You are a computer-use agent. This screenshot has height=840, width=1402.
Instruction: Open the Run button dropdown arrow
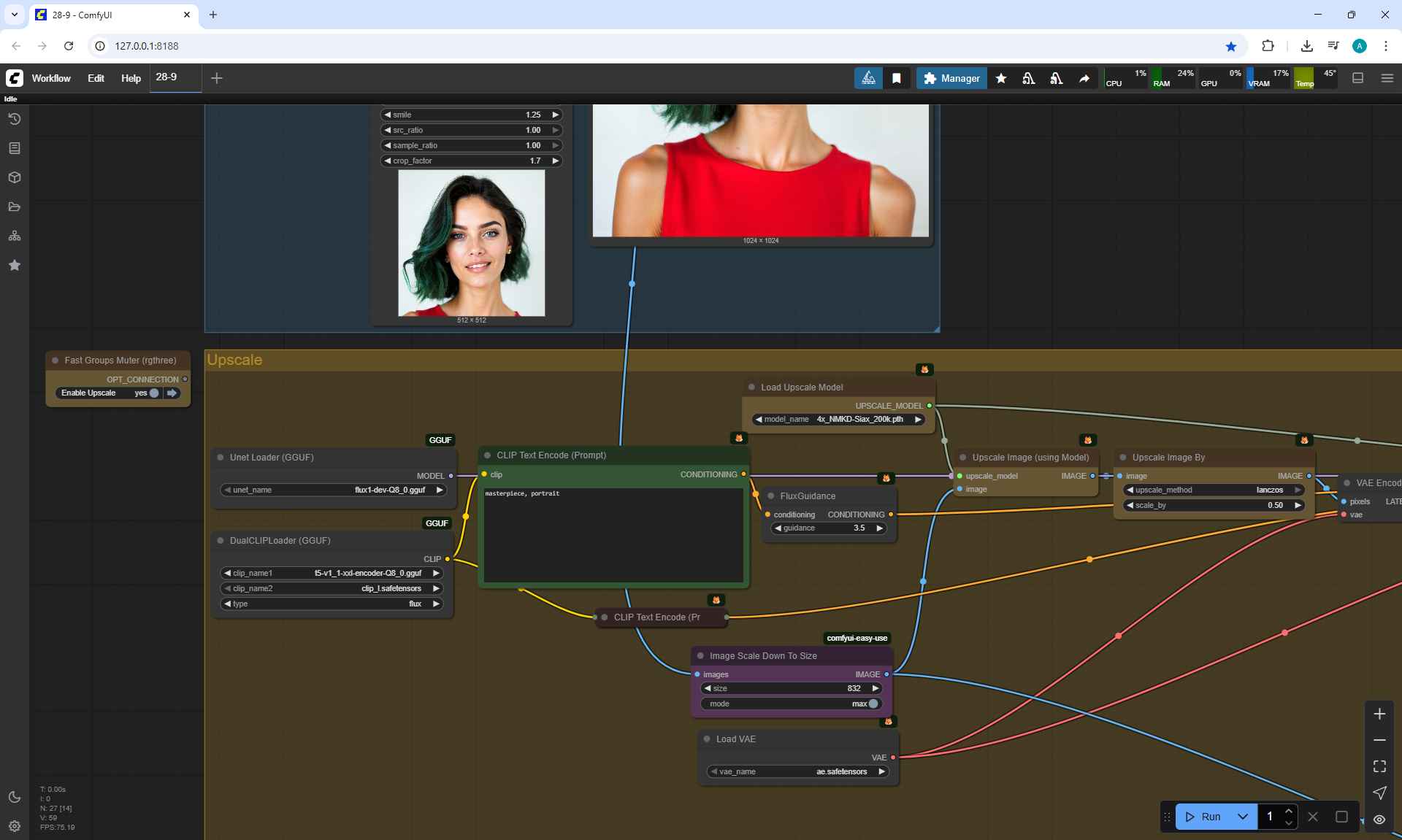pyautogui.click(x=1243, y=817)
